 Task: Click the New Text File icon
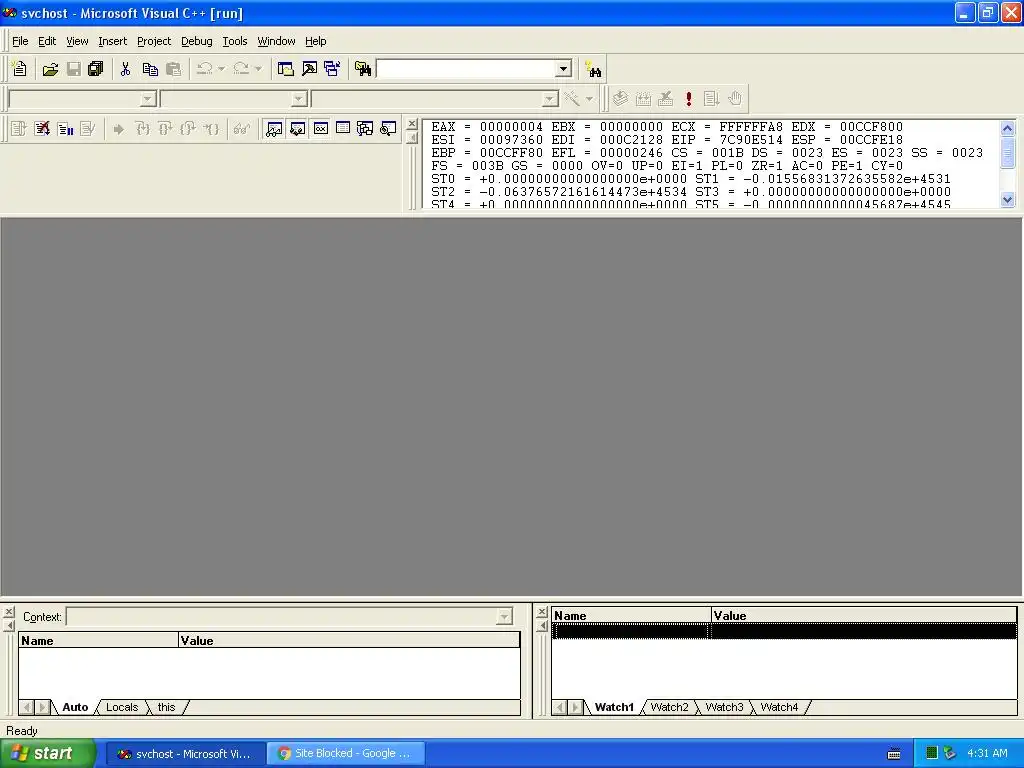tap(20, 69)
